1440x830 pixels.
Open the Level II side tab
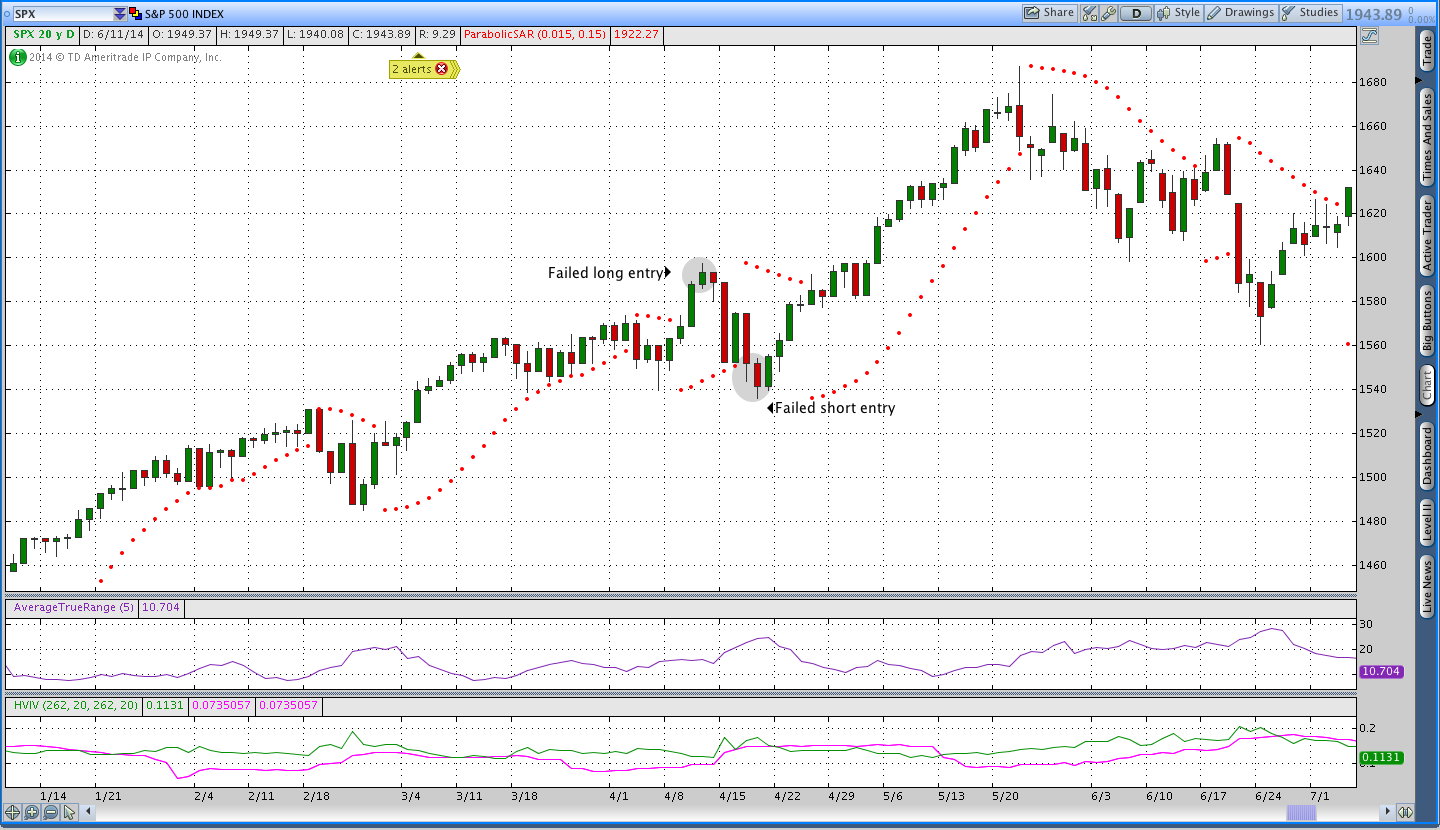pyautogui.click(x=1426, y=523)
